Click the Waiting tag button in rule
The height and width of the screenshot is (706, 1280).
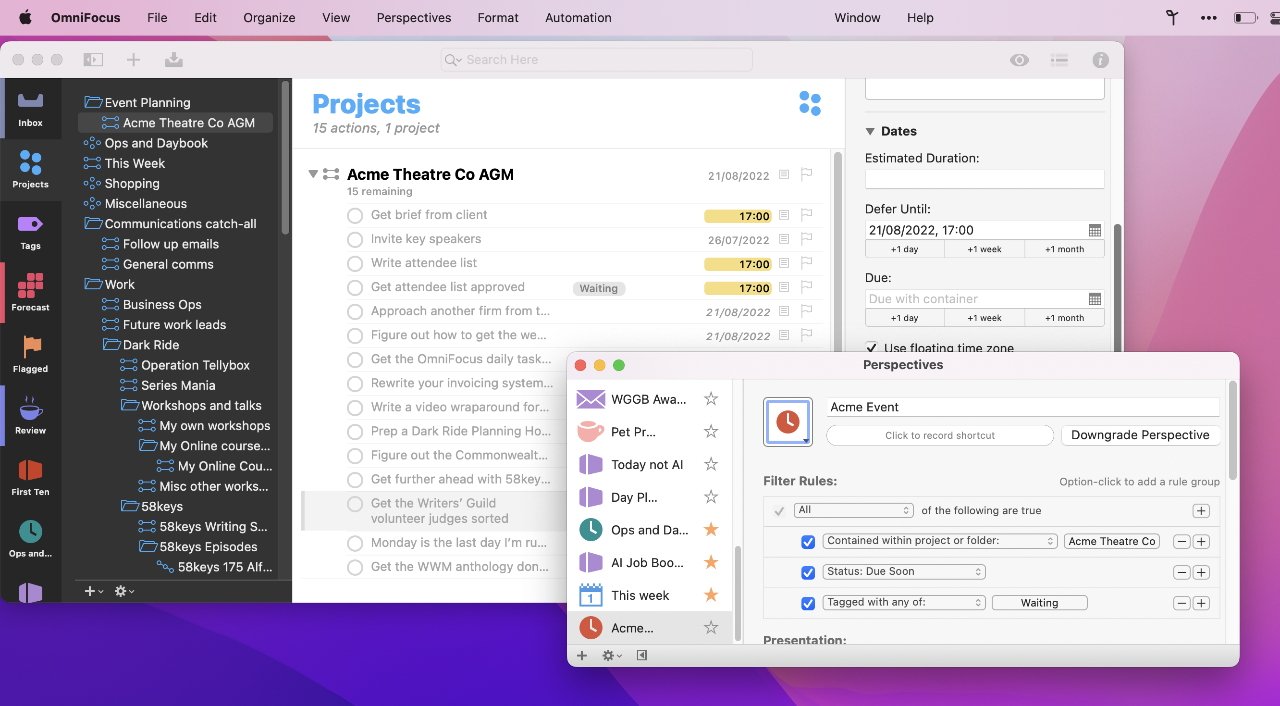pyautogui.click(x=1039, y=603)
